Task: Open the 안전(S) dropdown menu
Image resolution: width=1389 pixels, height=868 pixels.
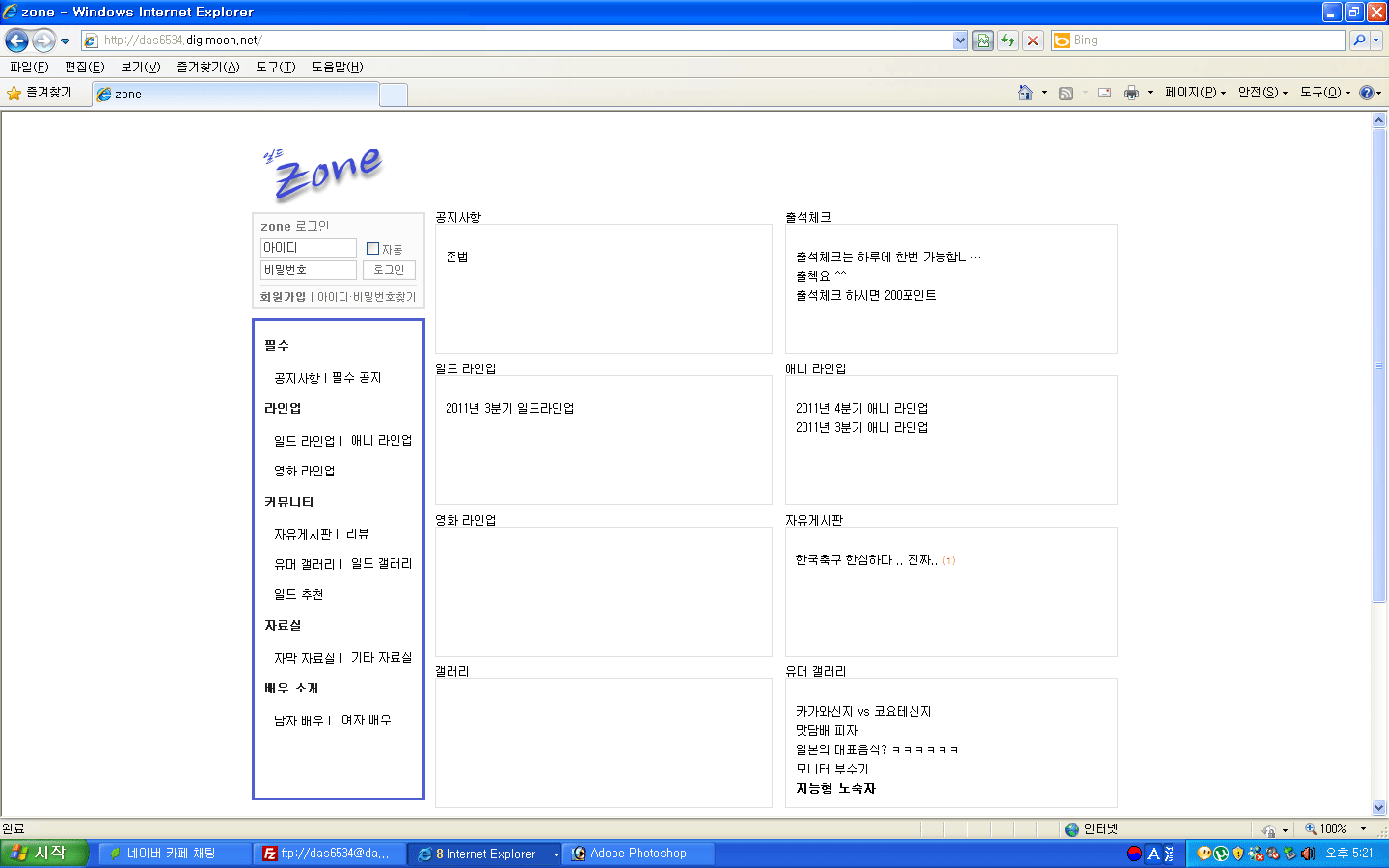Action: (1263, 93)
